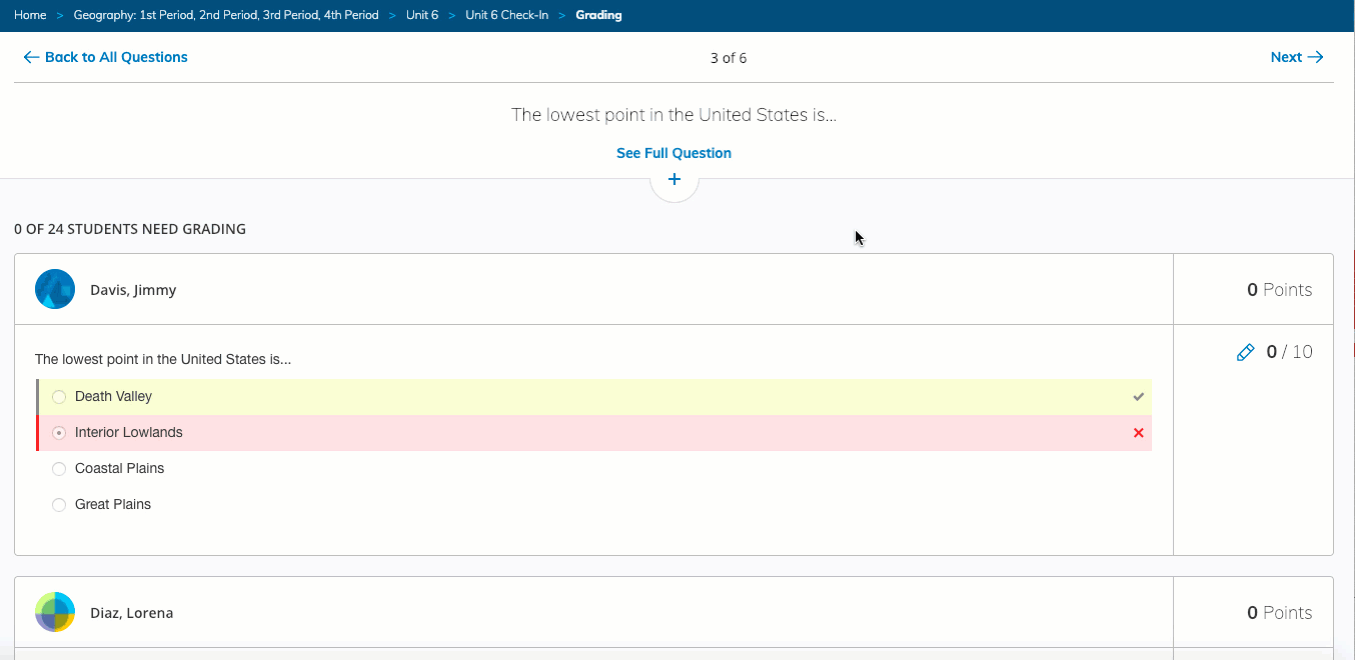
Task: Click the red X on Interior Lowlands
Action: pos(1138,433)
